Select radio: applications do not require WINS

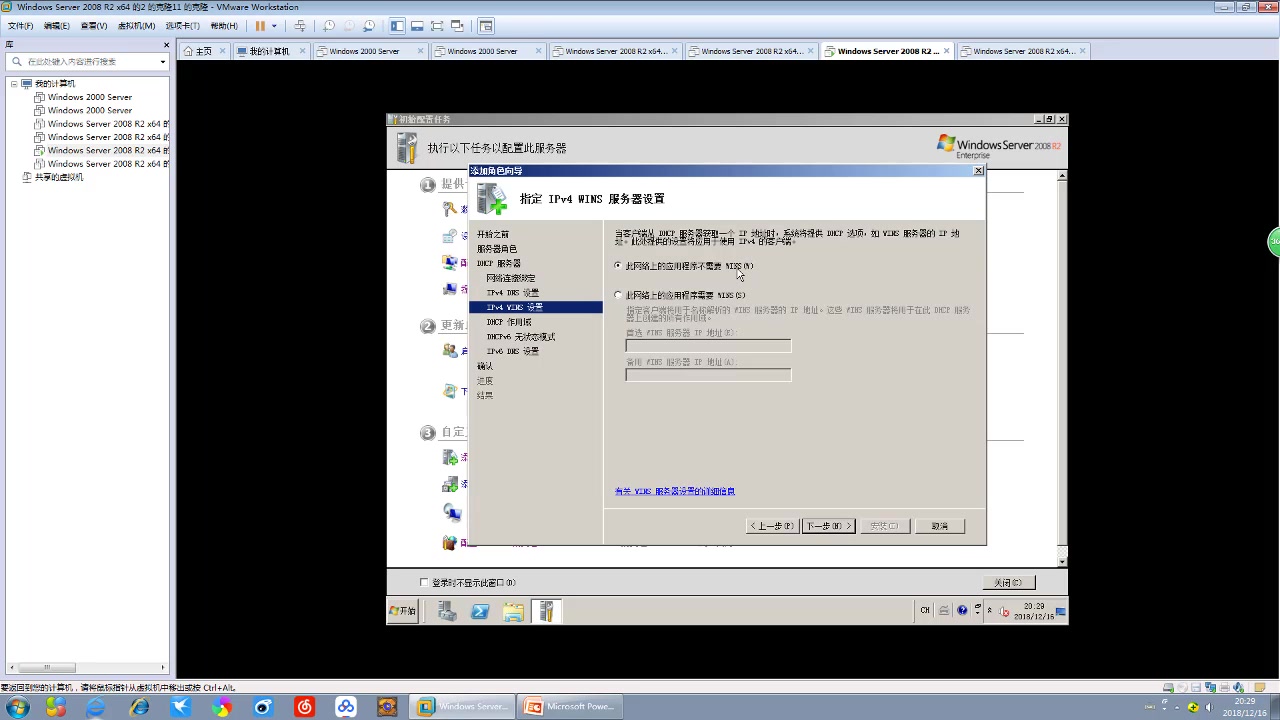(x=617, y=265)
